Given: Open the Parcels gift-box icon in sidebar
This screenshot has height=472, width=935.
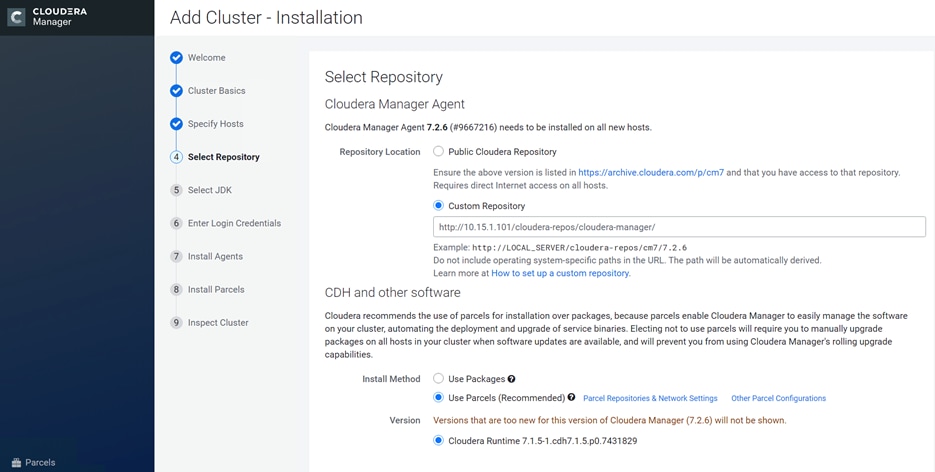Looking at the screenshot, I should point(16,462).
